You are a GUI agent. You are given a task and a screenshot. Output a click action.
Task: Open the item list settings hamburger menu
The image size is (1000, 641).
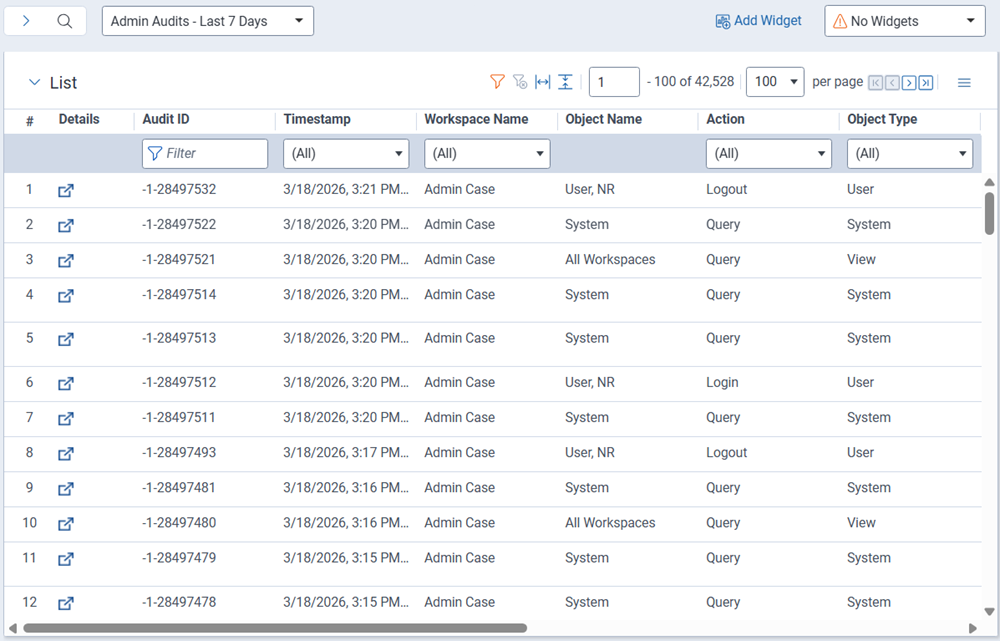(963, 82)
